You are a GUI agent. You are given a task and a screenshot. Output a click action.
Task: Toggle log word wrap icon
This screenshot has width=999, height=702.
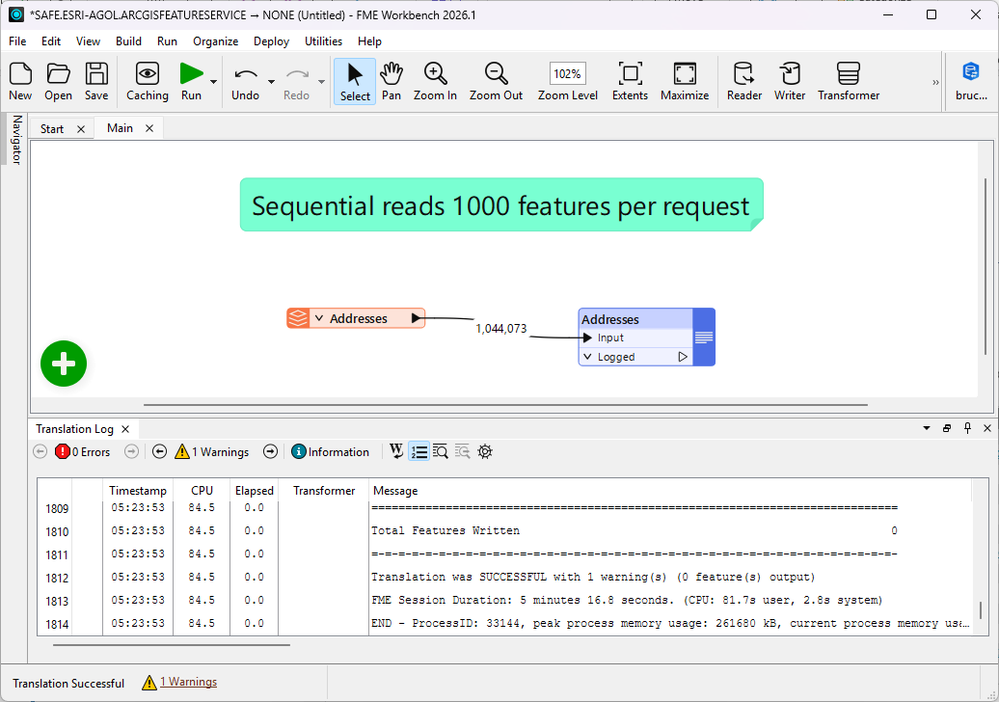396,452
